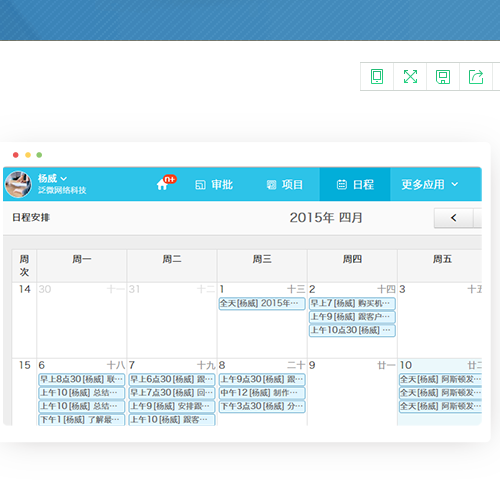Click the 2015年 四月 title

(326, 218)
